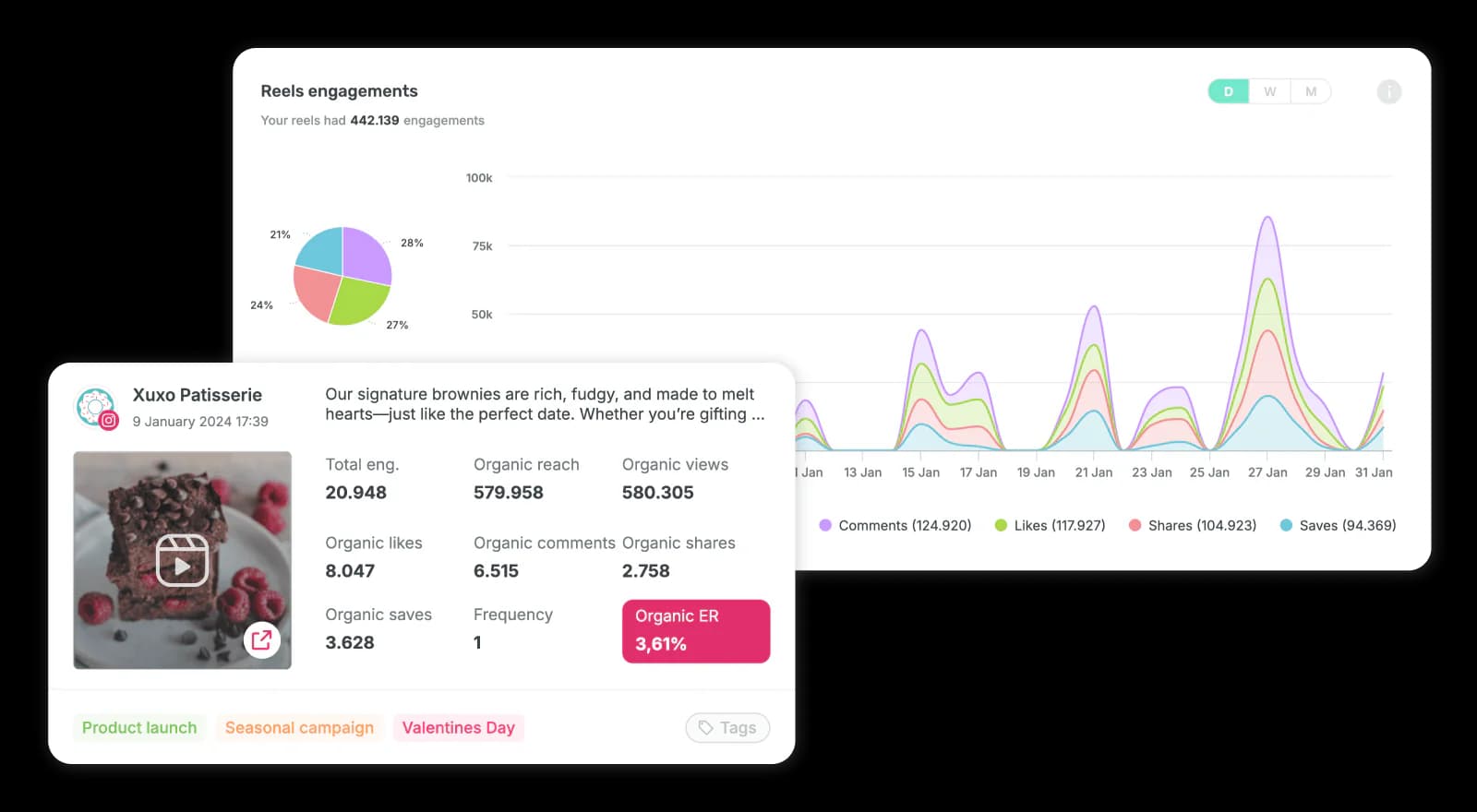Image resolution: width=1477 pixels, height=812 pixels.
Task: Click the Organic likes value 8.047
Action: coord(350,571)
